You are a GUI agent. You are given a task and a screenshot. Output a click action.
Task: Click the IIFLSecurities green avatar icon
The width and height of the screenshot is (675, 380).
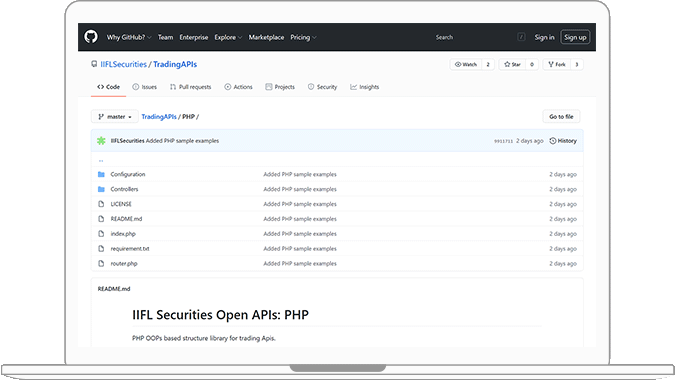pyautogui.click(x=101, y=141)
